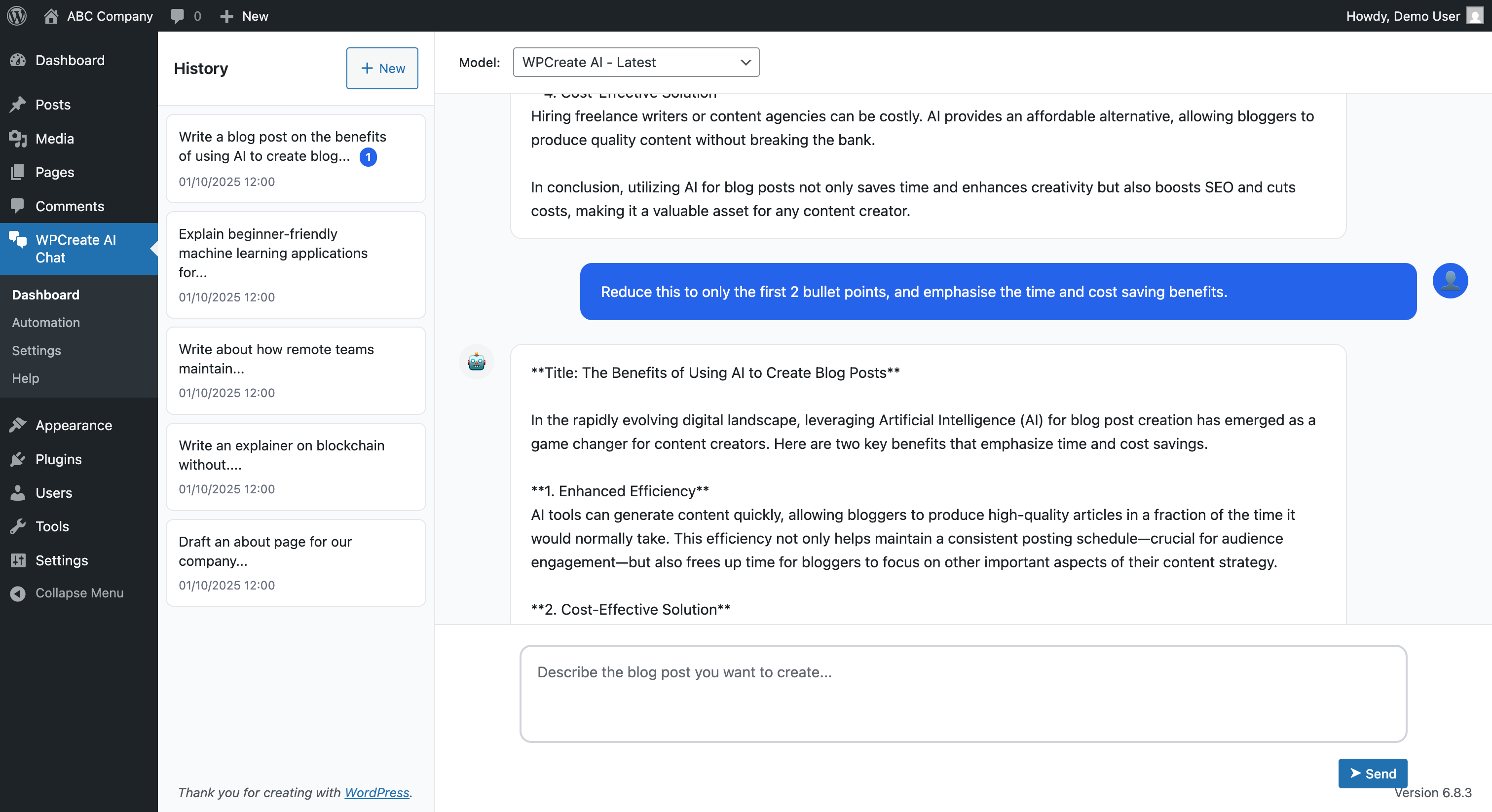
Task: Open the Howdy, Demo User menu
Action: point(1402,16)
